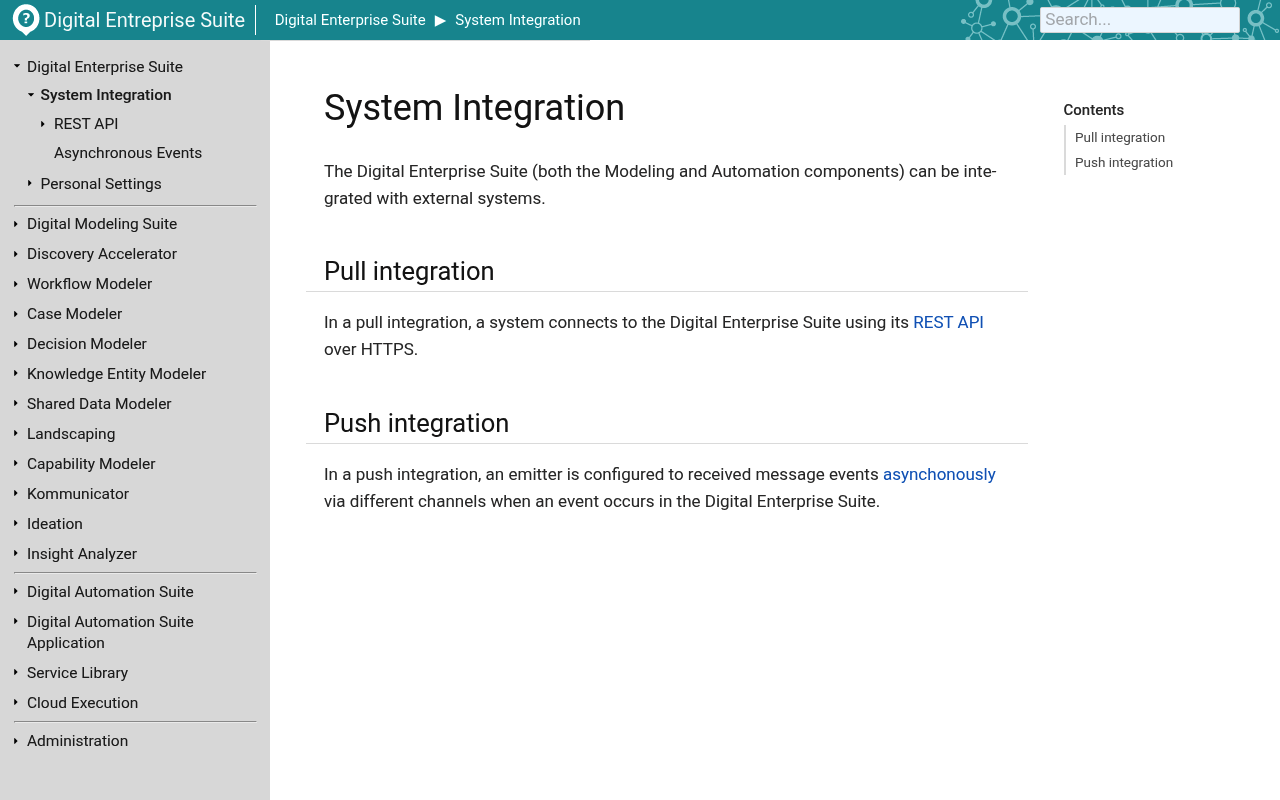Click the Digital Enterprise Suite breadcrumb link
Viewport: 1280px width, 800px height.
tap(350, 20)
